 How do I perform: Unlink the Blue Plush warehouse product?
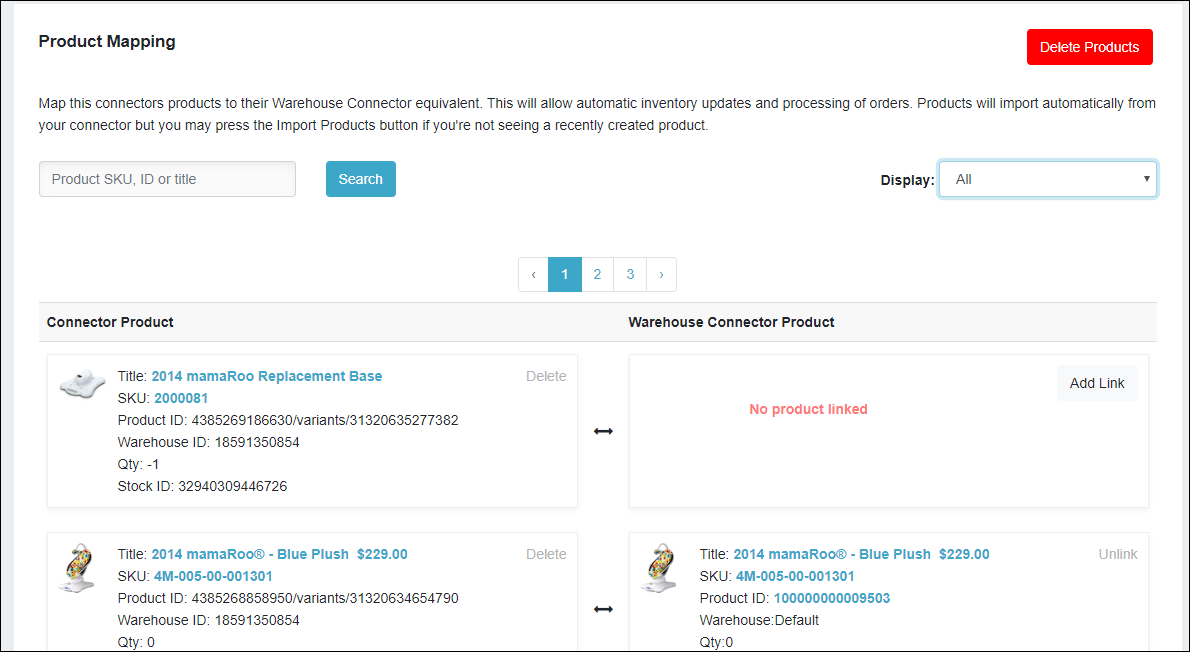[x=1118, y=554]
